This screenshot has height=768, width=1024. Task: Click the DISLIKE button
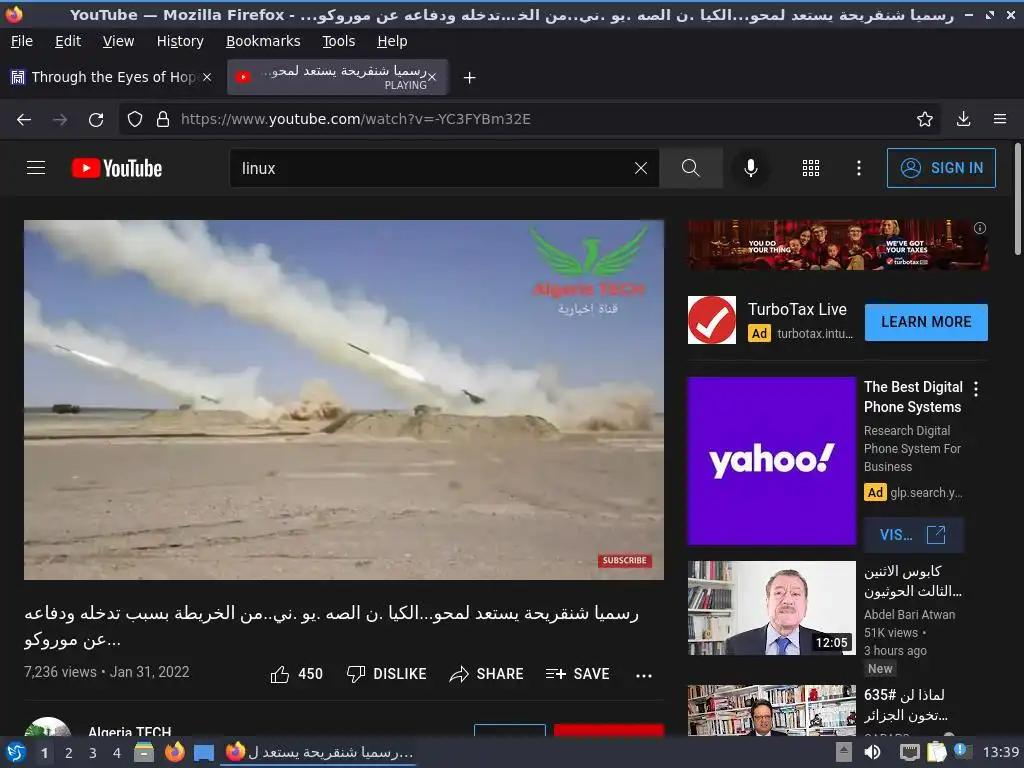tap(387, 674)
